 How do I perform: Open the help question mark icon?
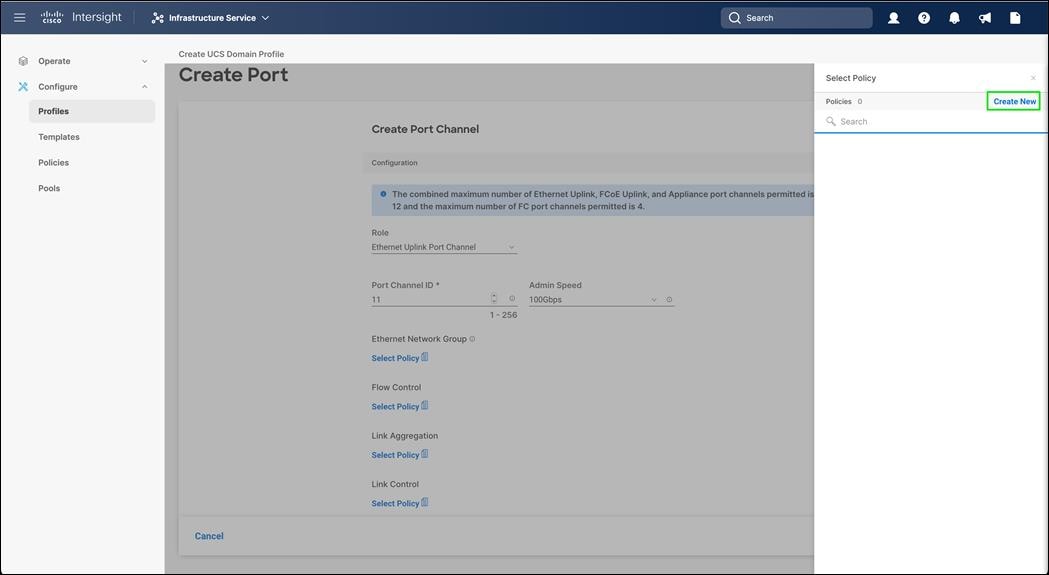(924, 18)
